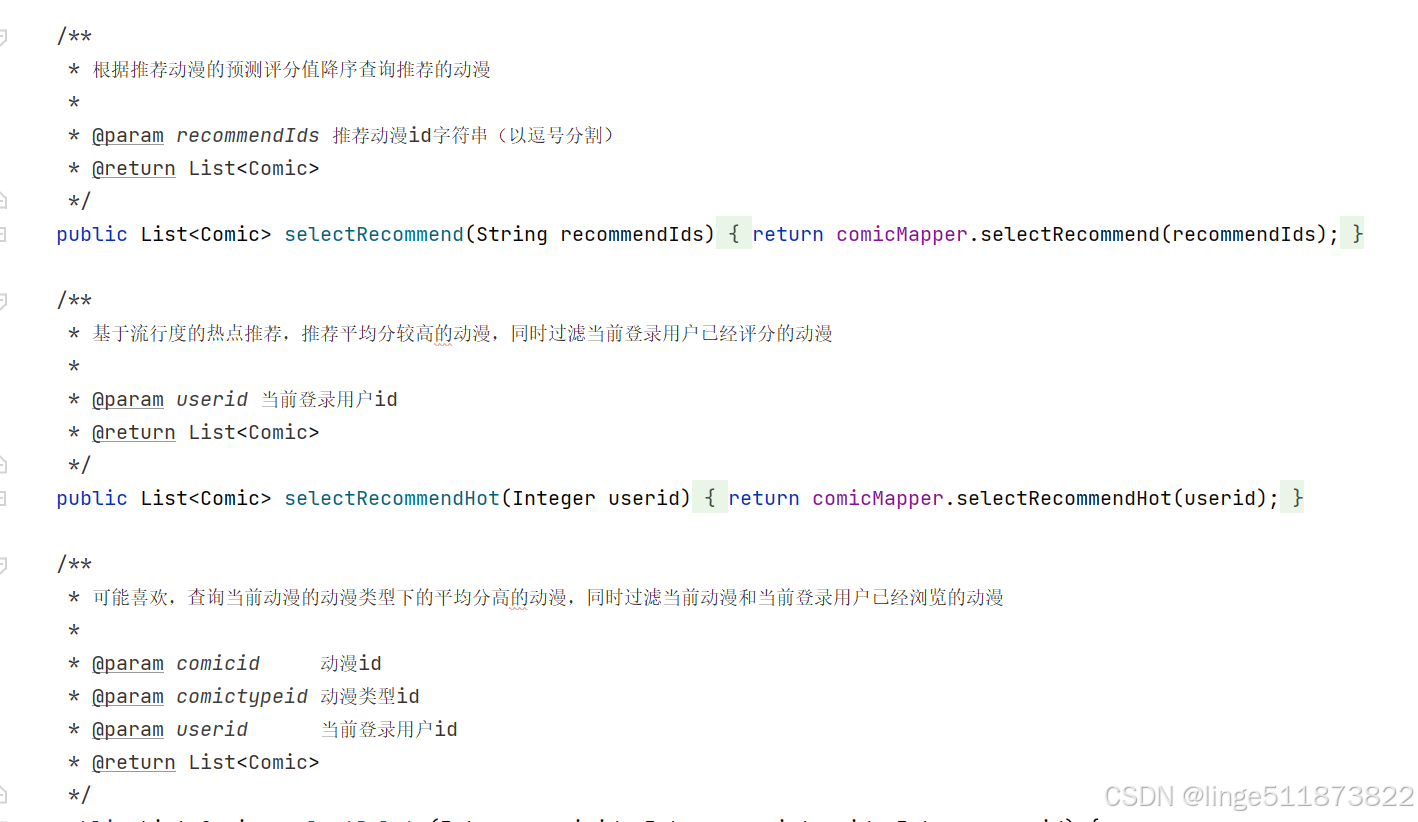Click the public keyword before selectRecommend
The height and width of the screenshot is (822, 1418).
[92, 234]
